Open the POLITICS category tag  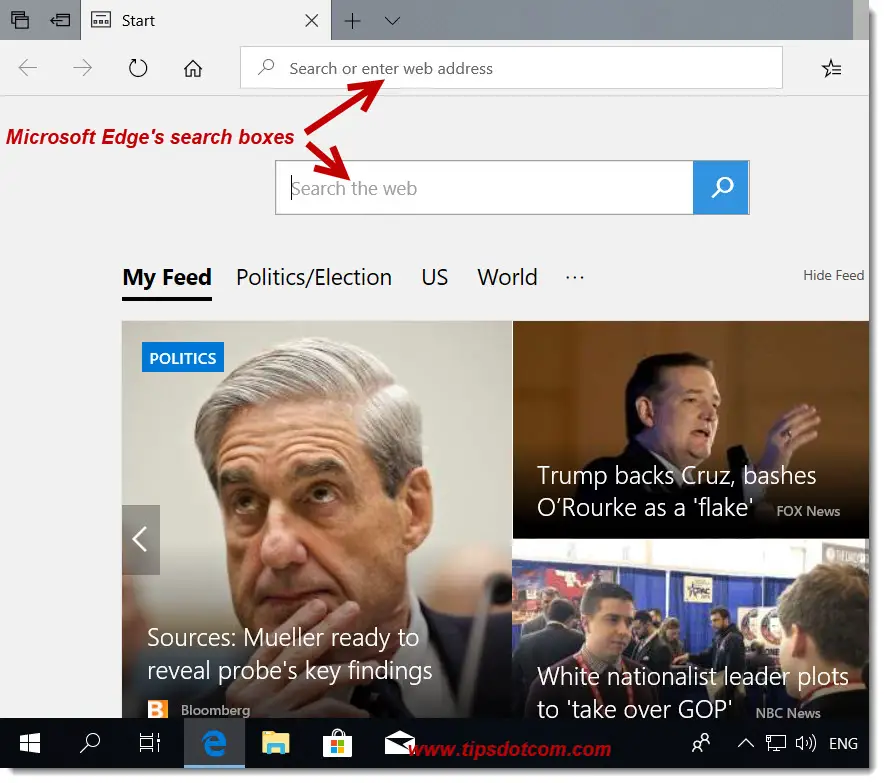click(183, 357)
